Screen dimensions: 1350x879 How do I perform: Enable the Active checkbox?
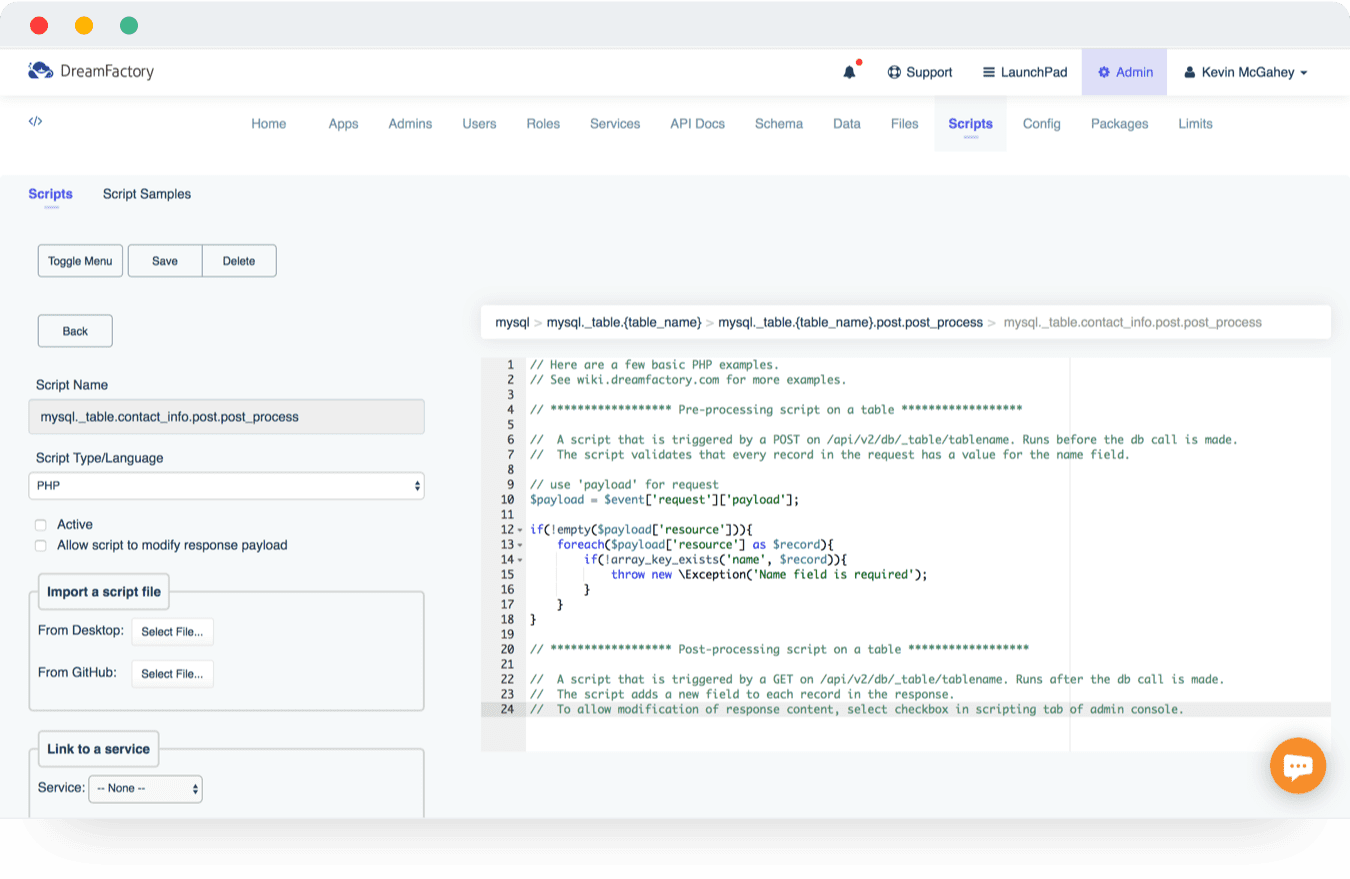point(41,524)
